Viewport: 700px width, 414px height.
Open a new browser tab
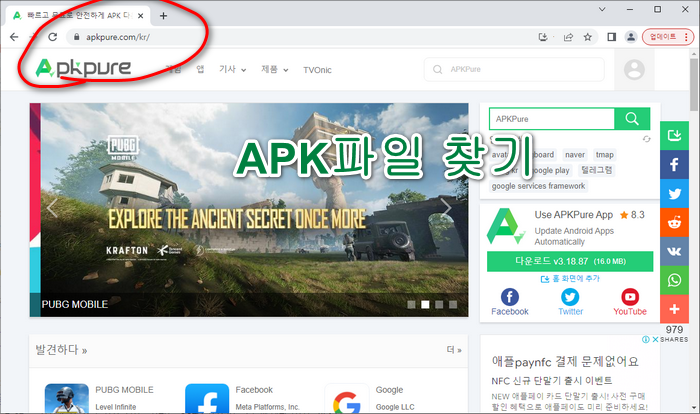(163, 16)
